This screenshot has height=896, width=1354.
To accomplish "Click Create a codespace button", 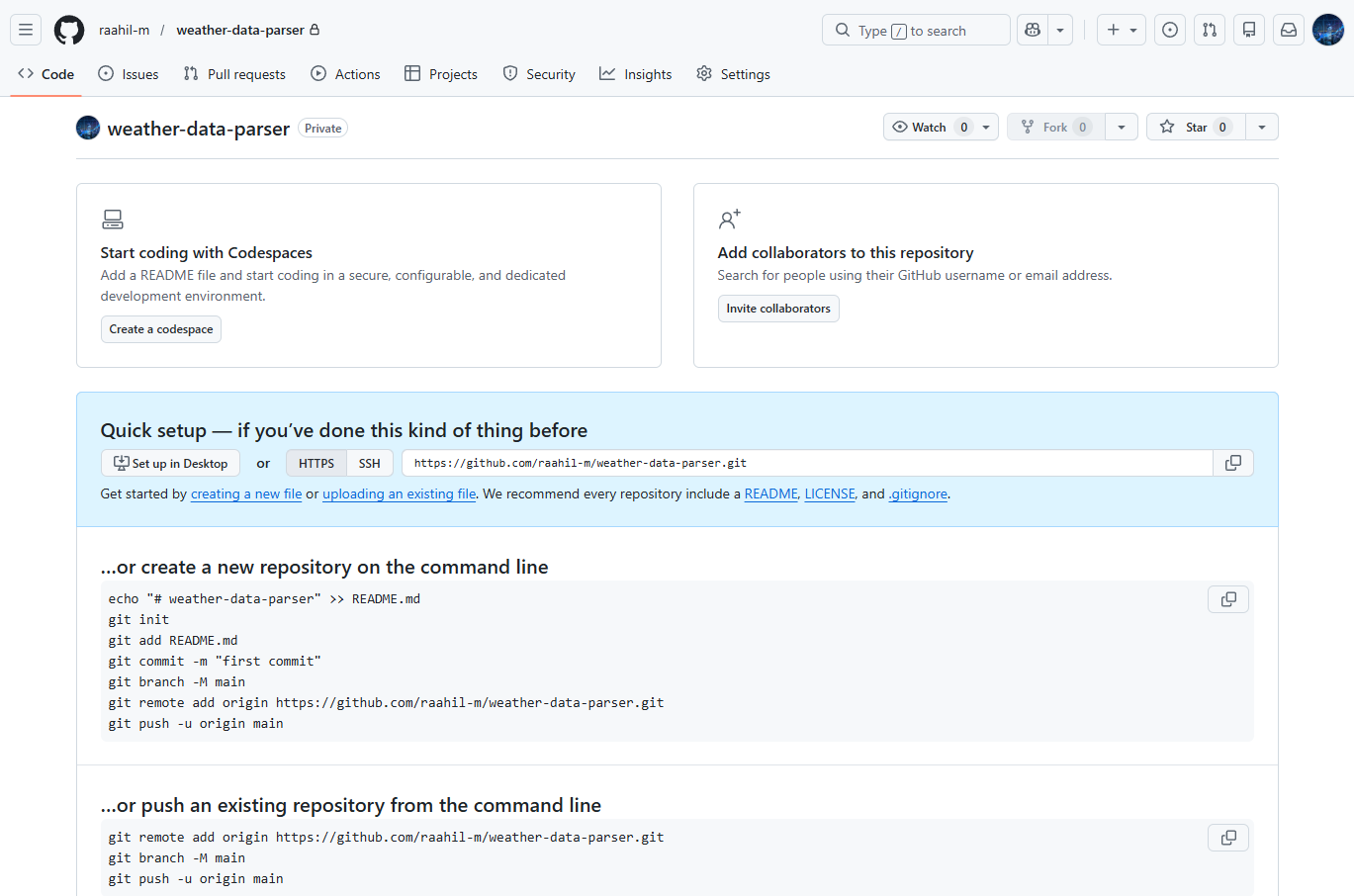I will [161, 329].
